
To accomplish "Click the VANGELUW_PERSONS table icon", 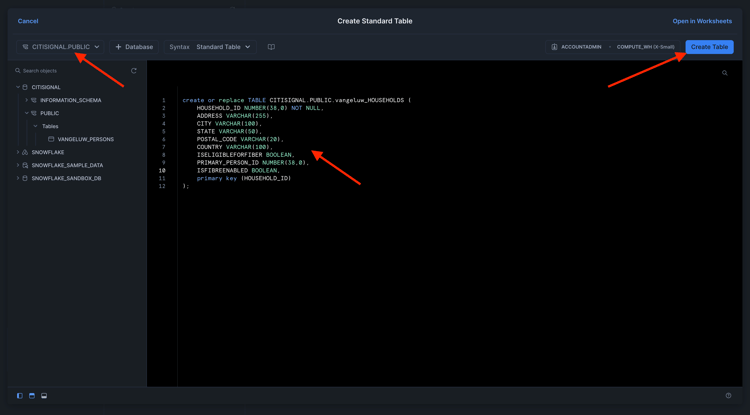I will tap(51, 139).
